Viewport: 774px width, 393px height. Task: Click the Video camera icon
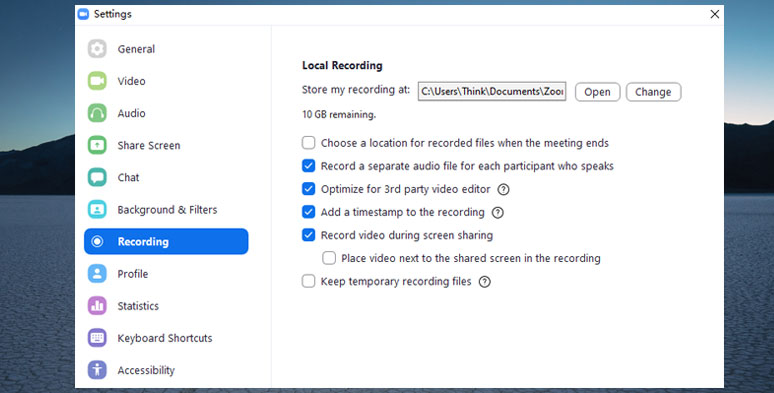(97, 81)
